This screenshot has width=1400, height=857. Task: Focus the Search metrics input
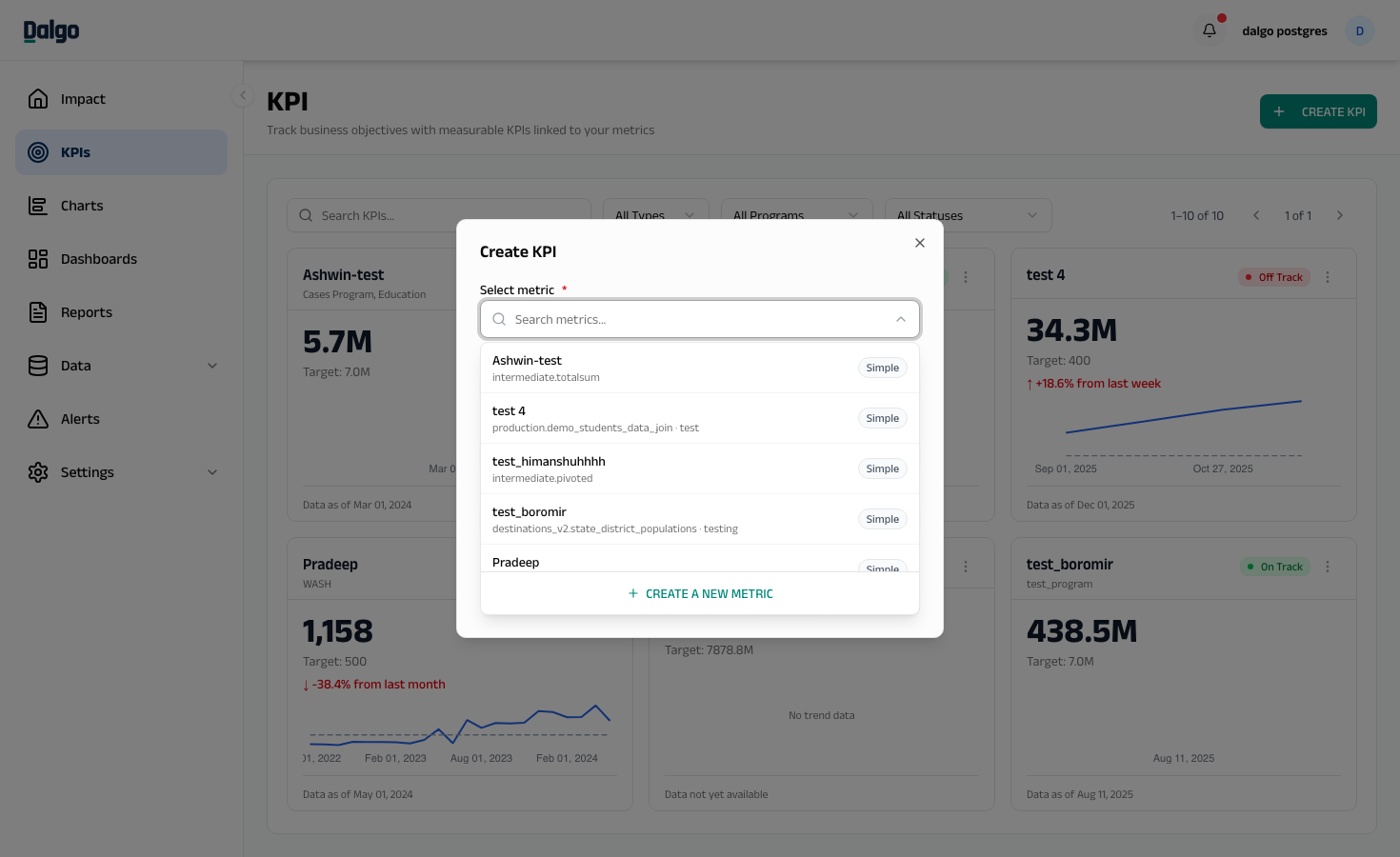pos(700,319)
